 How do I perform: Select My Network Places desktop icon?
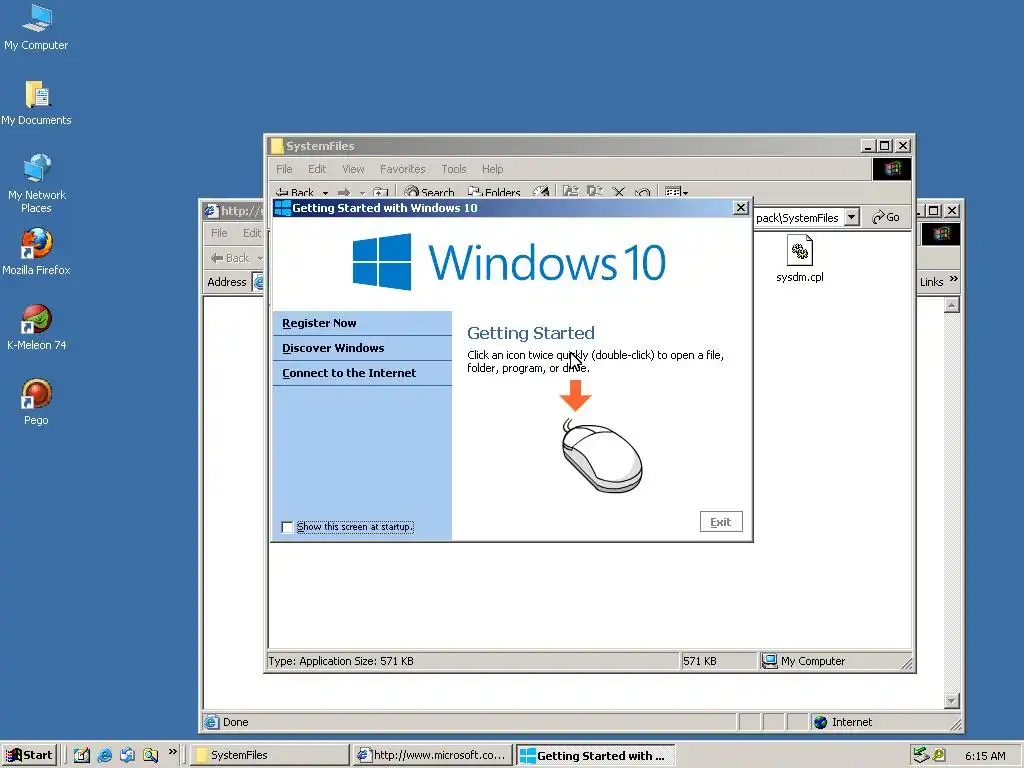[x=37, y=183]
